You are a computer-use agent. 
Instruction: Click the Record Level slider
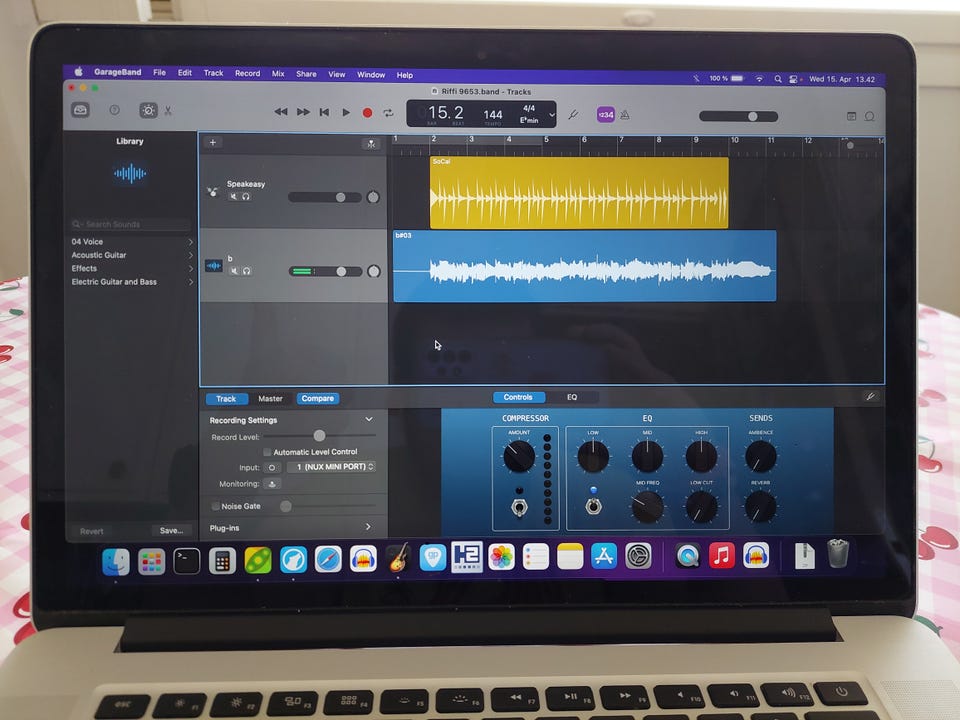pos(320,435)
